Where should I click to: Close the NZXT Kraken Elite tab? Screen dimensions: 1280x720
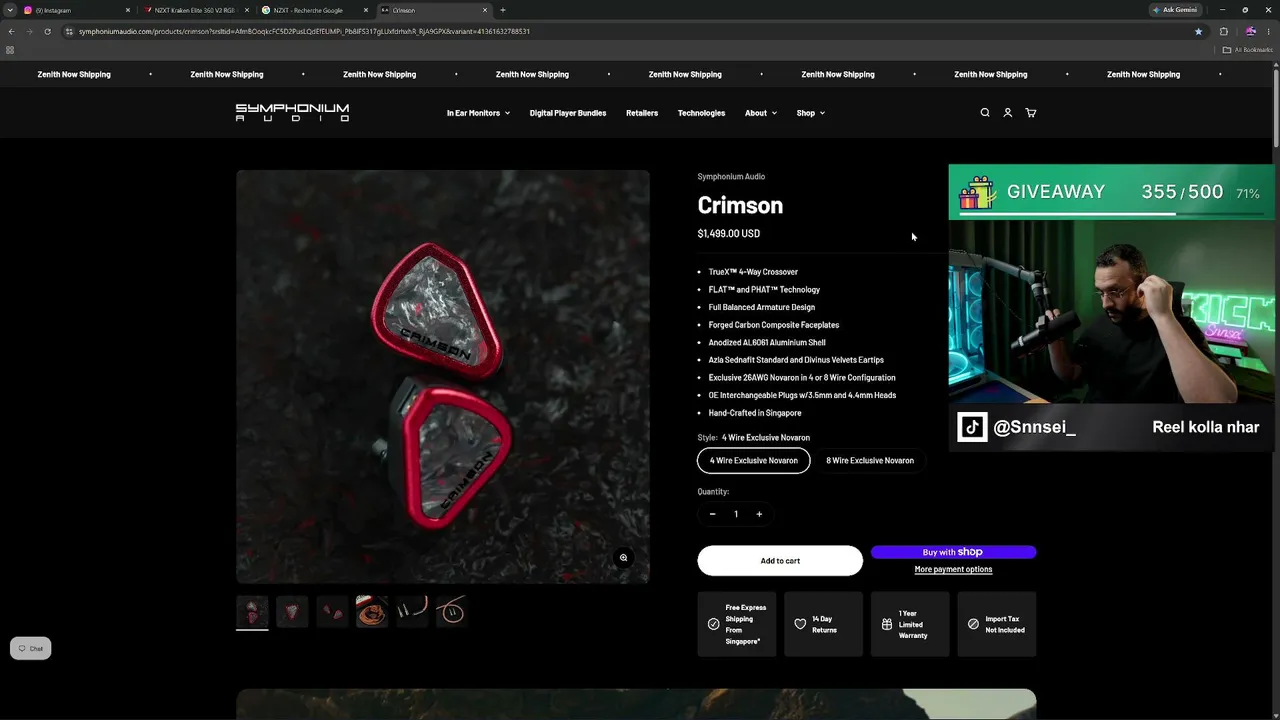(x=247, y=10)
